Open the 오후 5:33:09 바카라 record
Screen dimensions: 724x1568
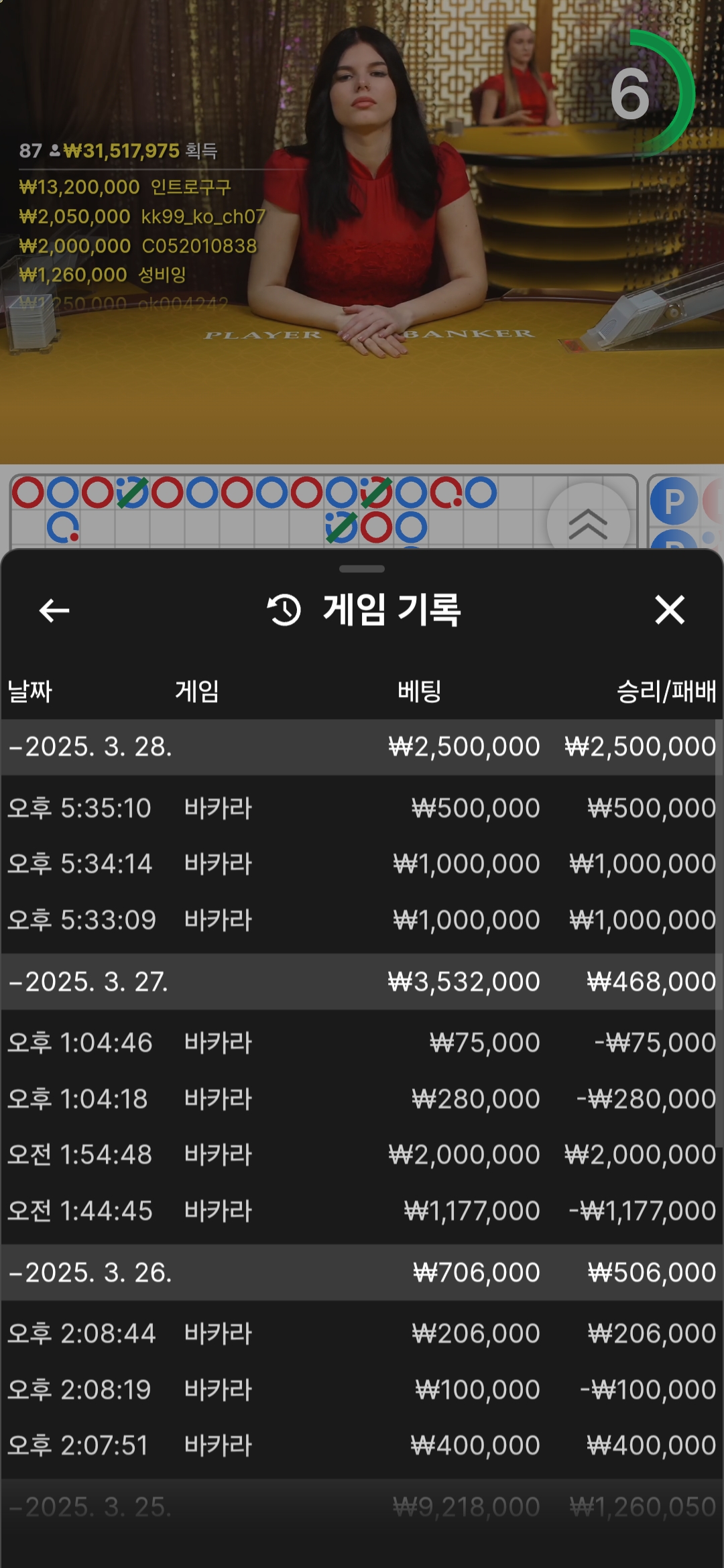362,920
